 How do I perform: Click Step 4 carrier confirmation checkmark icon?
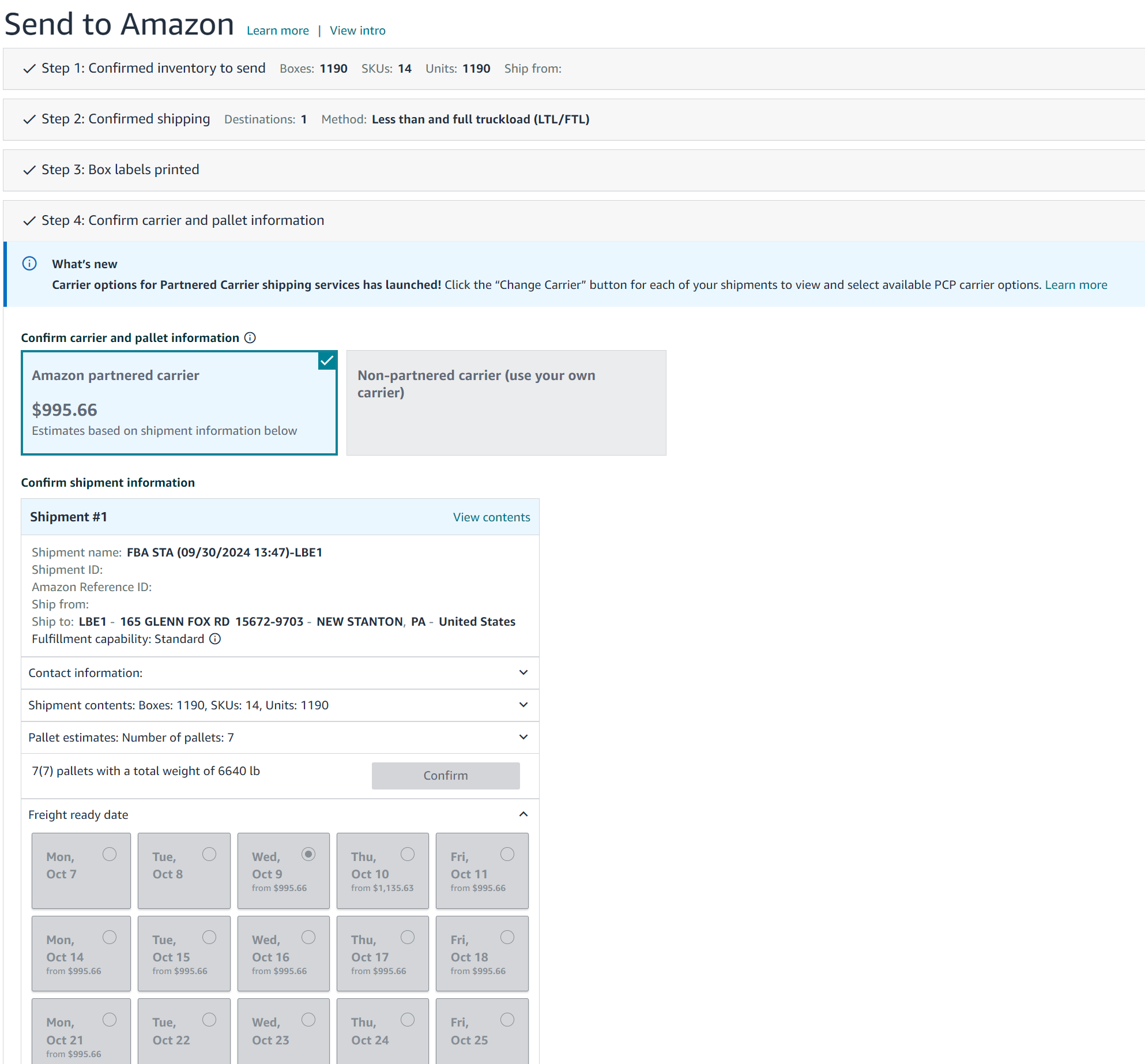[x=29, y=221]
